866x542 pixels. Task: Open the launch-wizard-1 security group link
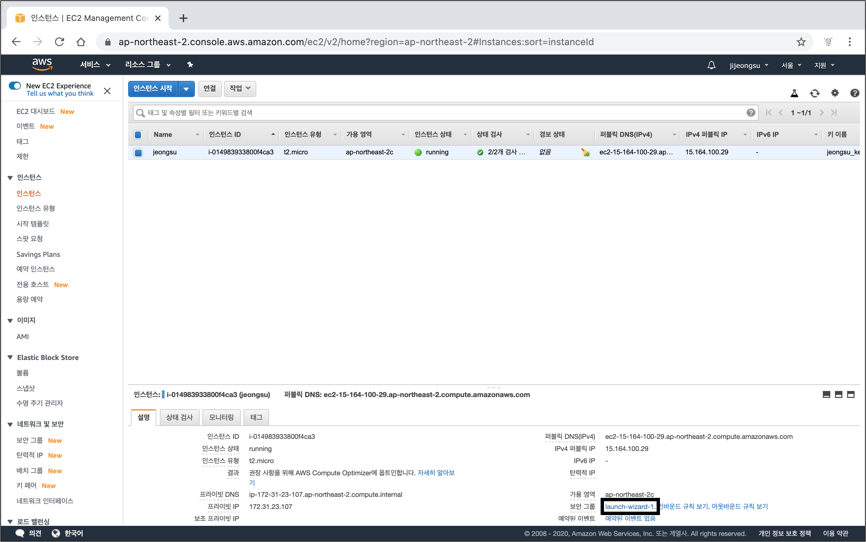[629, 507]
